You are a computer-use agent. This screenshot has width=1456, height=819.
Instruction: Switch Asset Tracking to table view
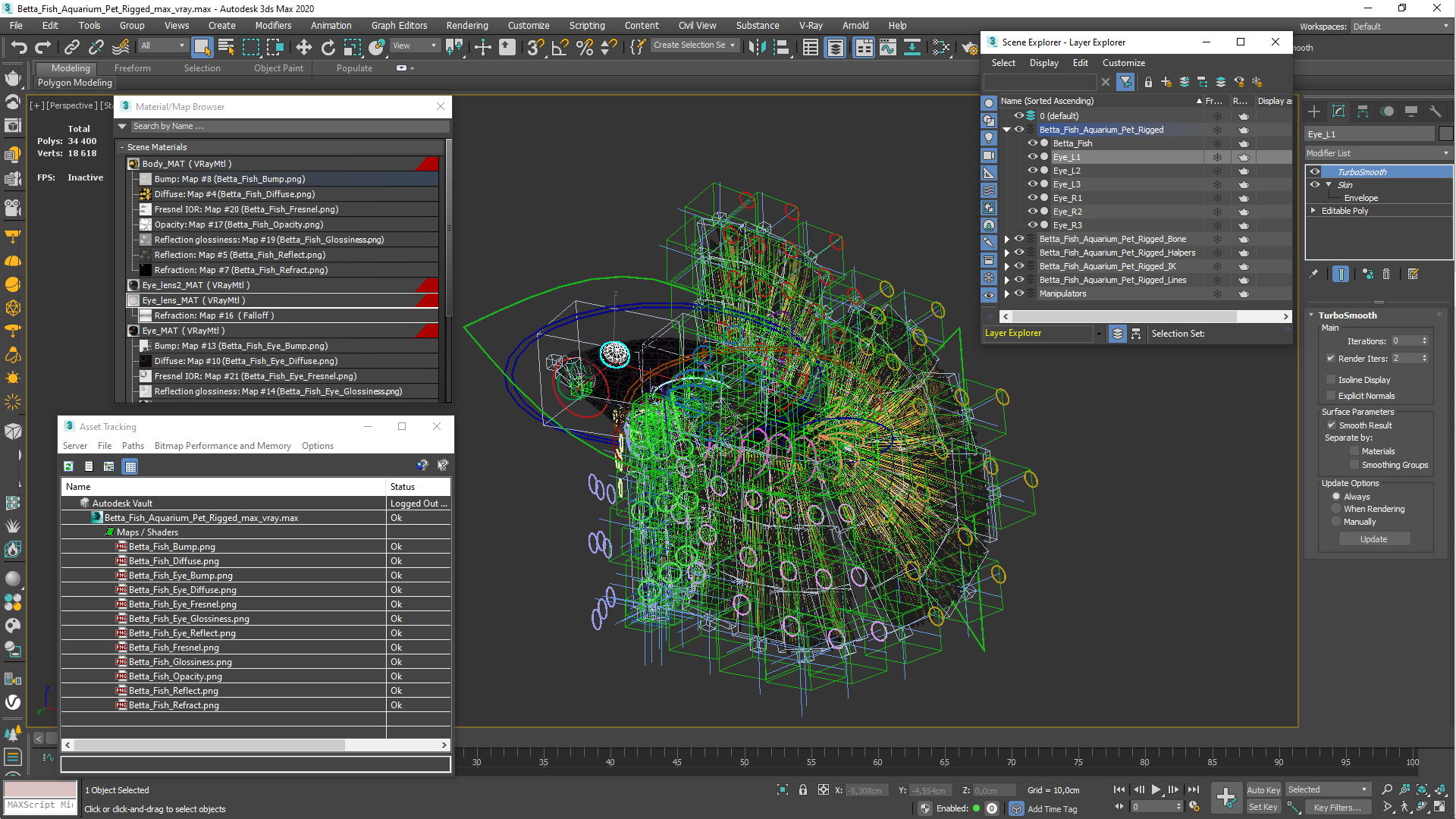(x=130, y=466)
